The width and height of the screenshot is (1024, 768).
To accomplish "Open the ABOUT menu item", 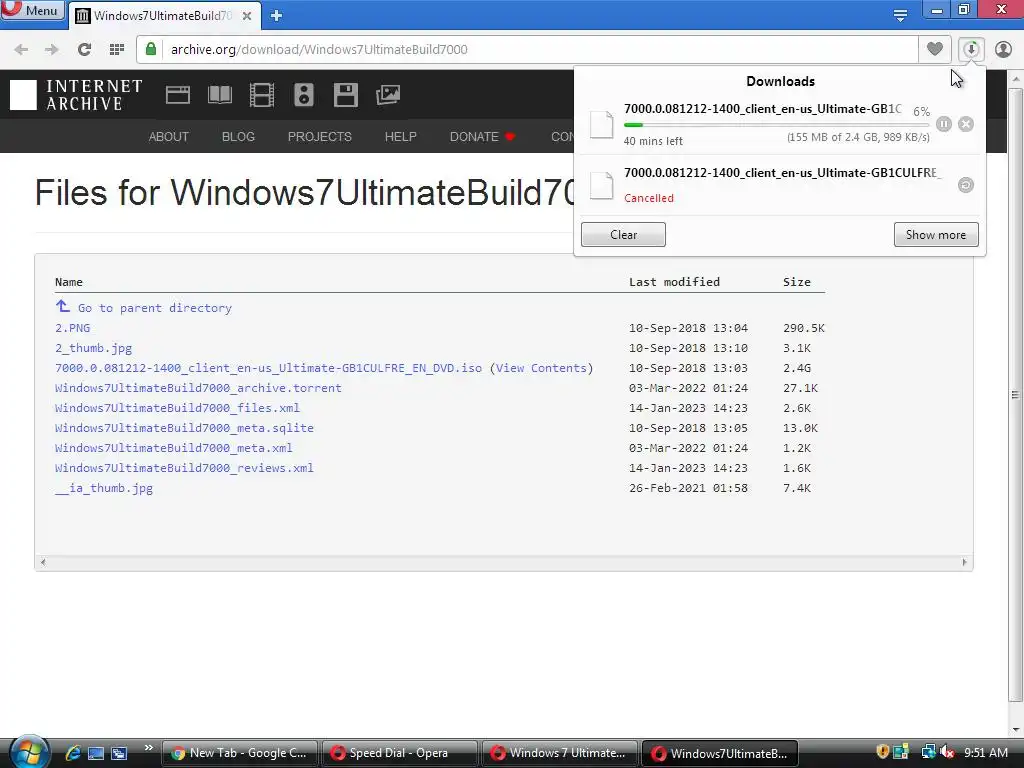I will tap(168, 136).
